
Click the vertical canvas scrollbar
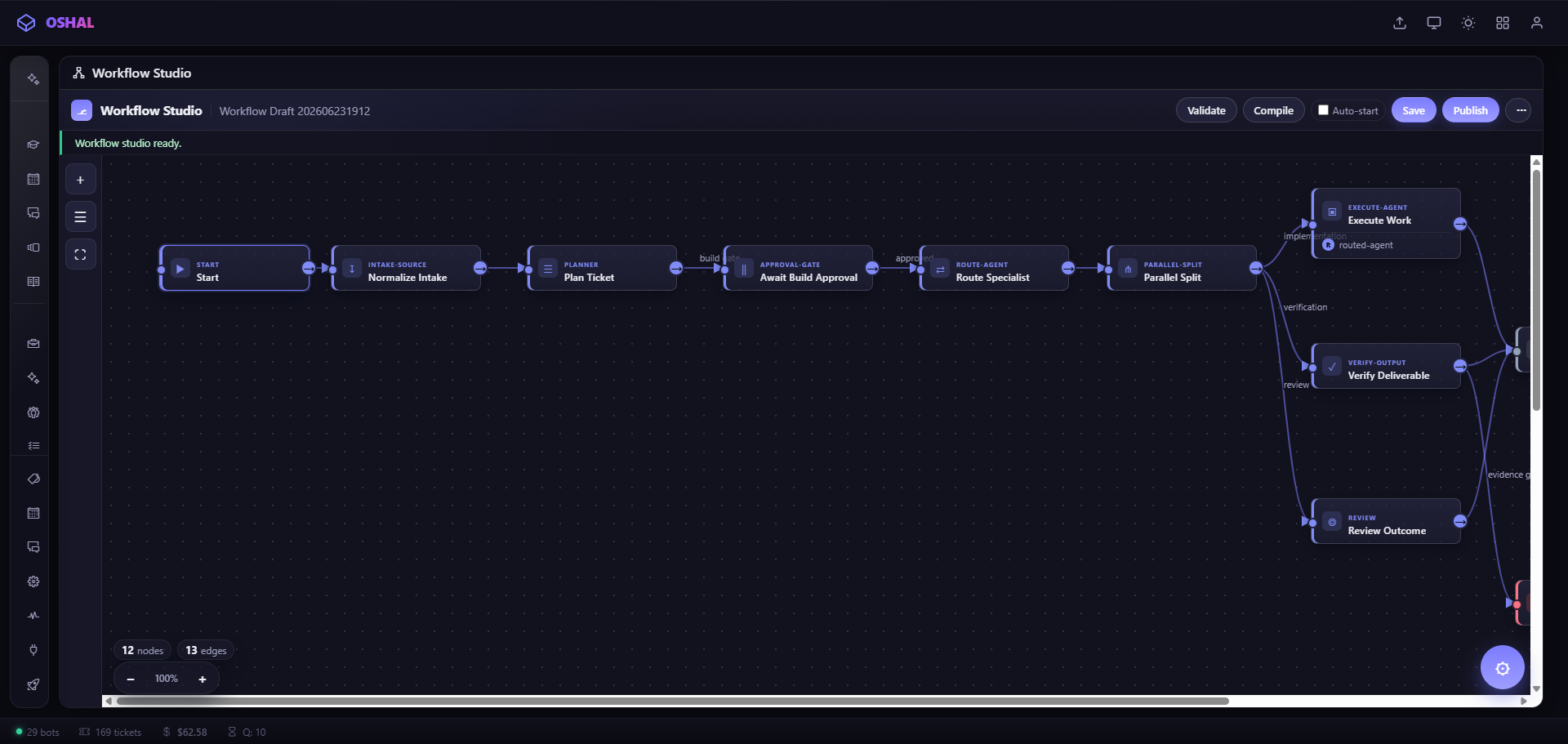click(1536, 290)
